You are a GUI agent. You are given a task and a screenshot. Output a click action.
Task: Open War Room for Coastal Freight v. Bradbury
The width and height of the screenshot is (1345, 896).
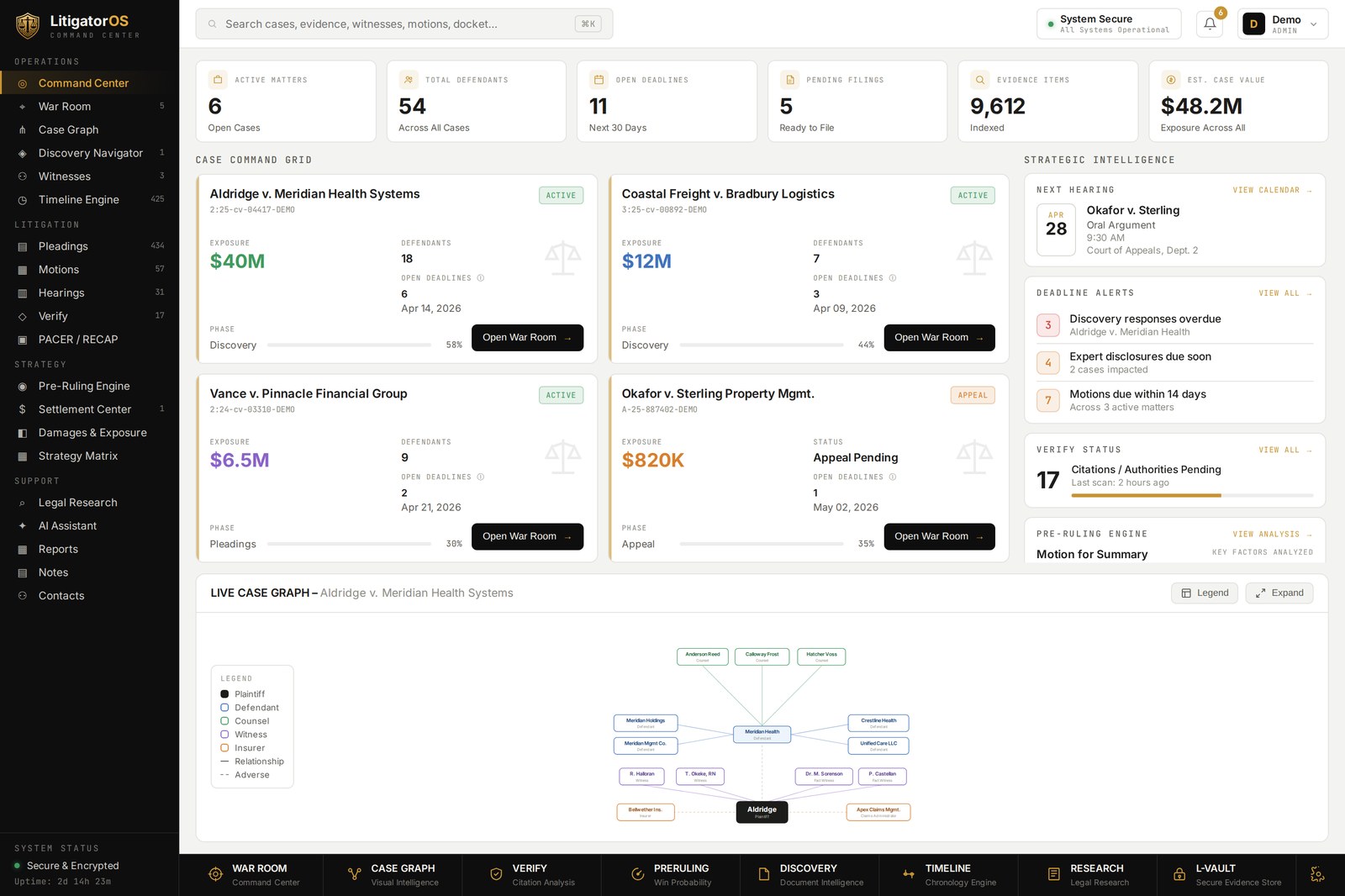click(x=939, y=338)
